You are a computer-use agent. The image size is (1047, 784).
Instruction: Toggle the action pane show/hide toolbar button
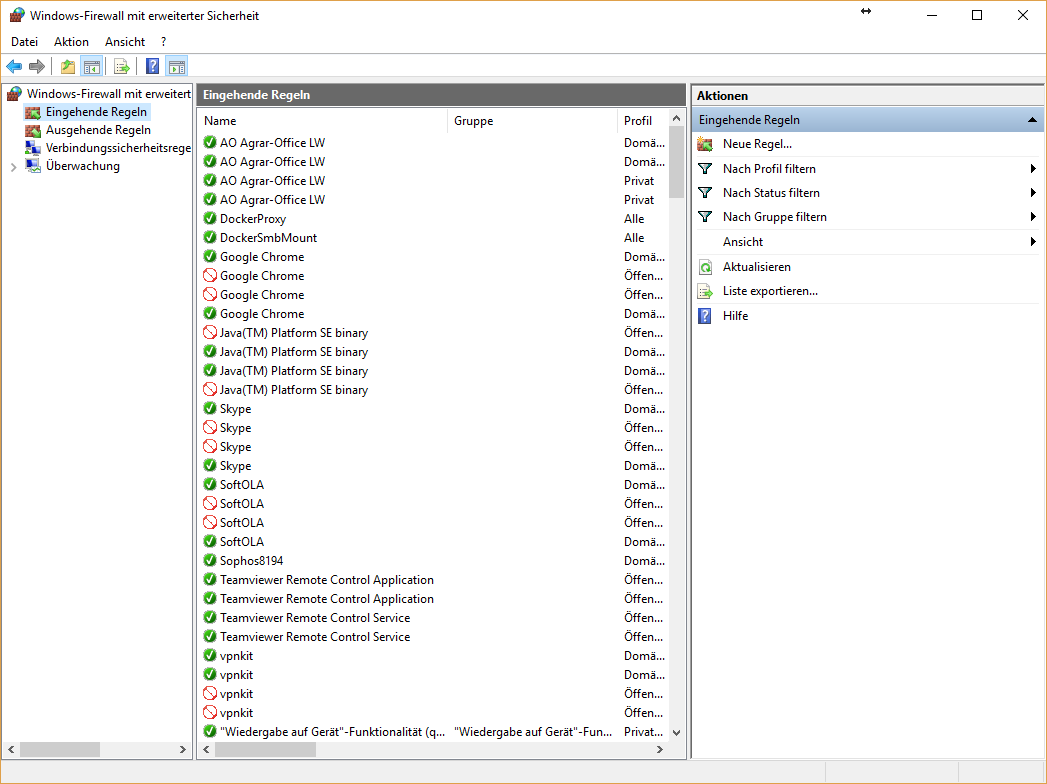(x=177, y=67)
